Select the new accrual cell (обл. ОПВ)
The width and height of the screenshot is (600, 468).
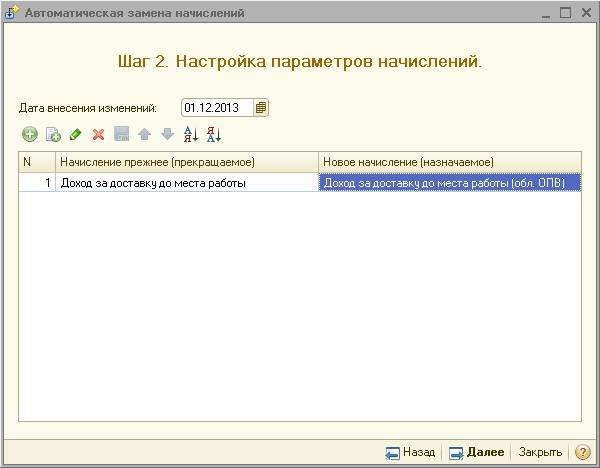pyautogui.click(x=449, y=183)
